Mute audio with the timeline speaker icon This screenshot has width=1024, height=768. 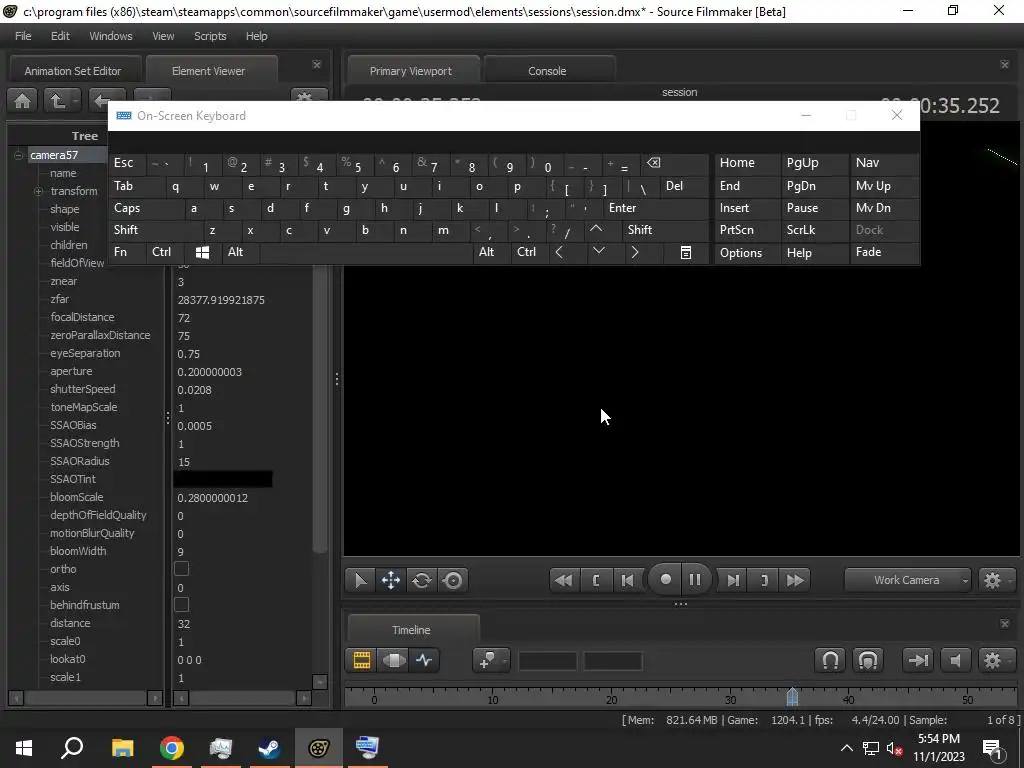point(955,660)
